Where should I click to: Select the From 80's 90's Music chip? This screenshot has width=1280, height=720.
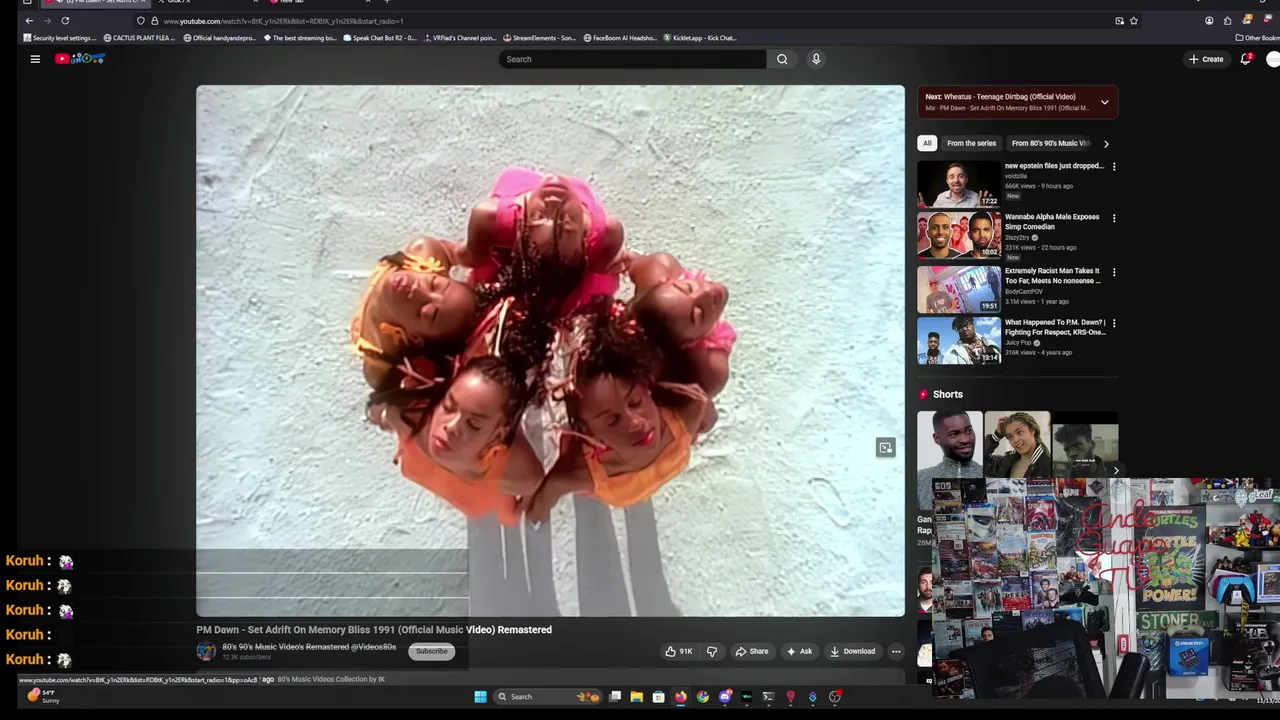coord(1050,143)
